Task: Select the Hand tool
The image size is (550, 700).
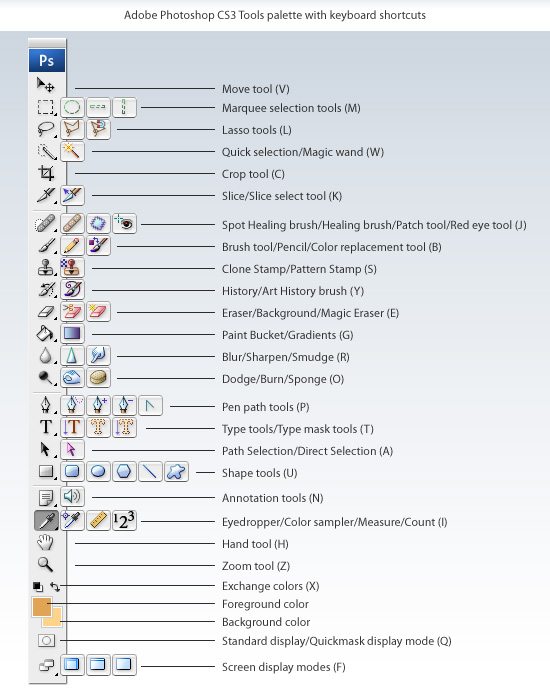Action: click(45, 542)
